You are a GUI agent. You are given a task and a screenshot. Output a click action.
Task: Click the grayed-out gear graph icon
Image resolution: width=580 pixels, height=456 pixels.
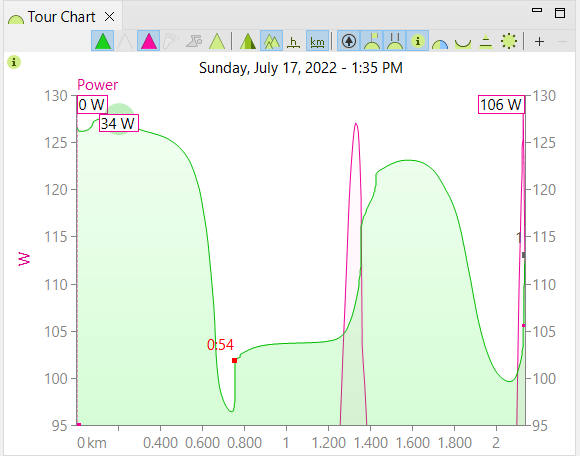194,41
